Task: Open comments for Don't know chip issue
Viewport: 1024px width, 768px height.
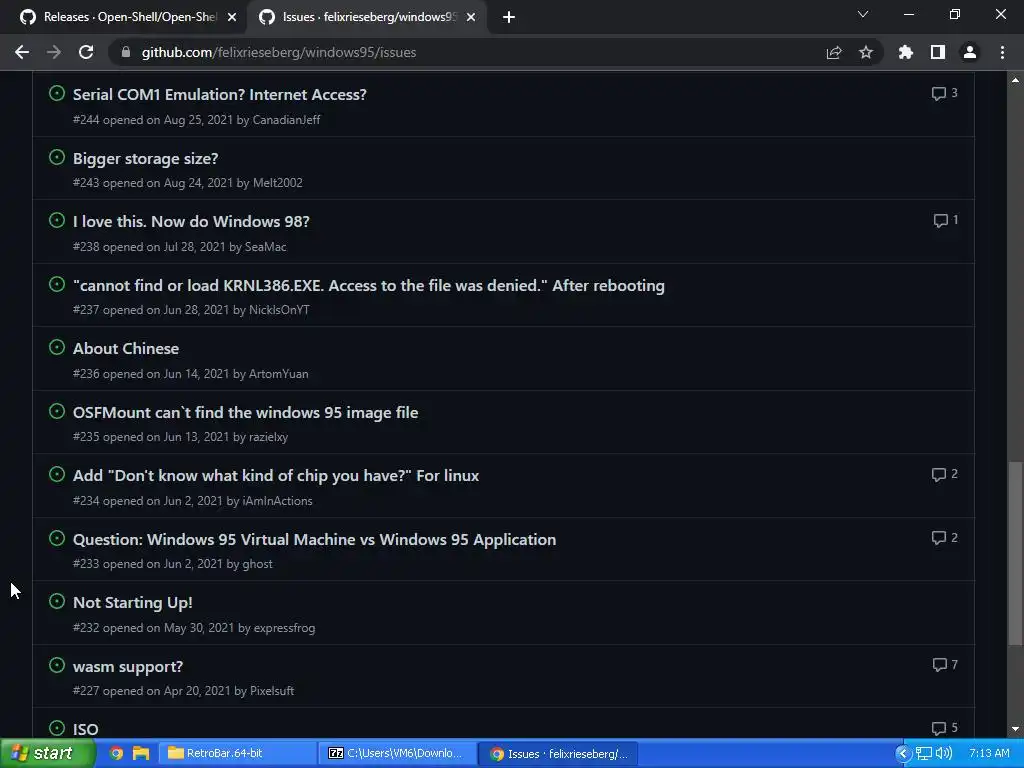Action: [x=944, y=474]
